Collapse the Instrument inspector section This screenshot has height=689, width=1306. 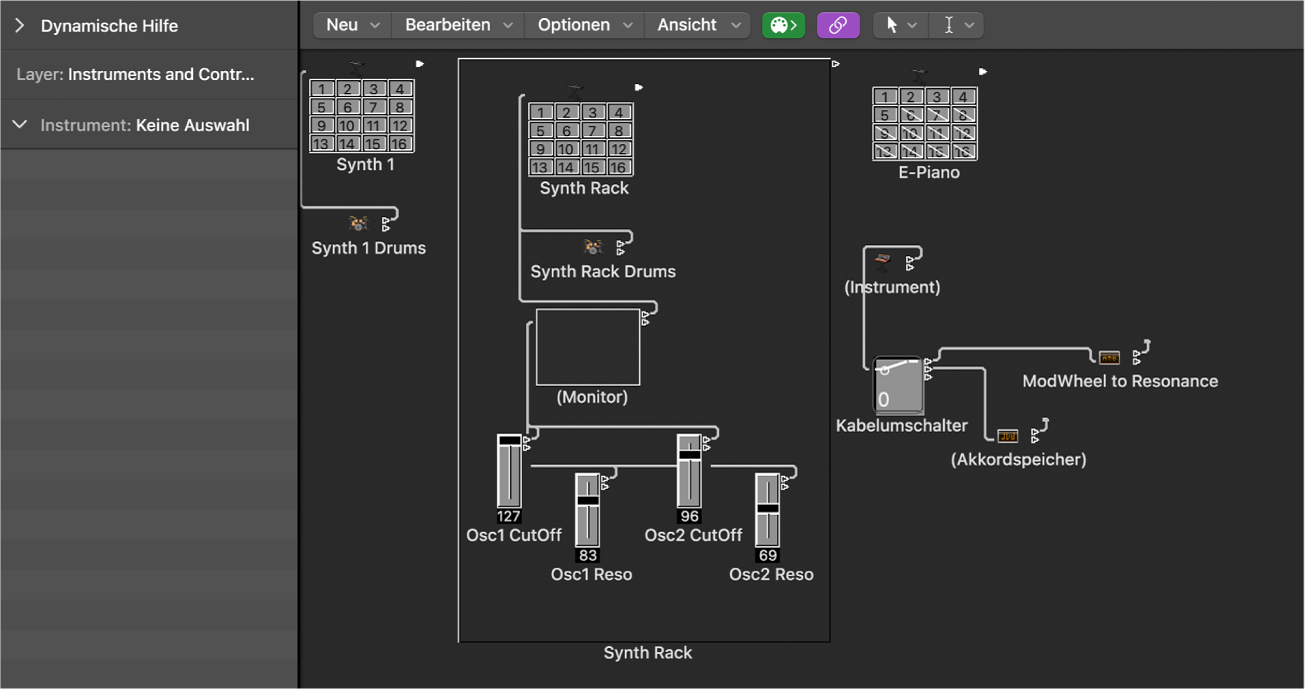[19, 125]
